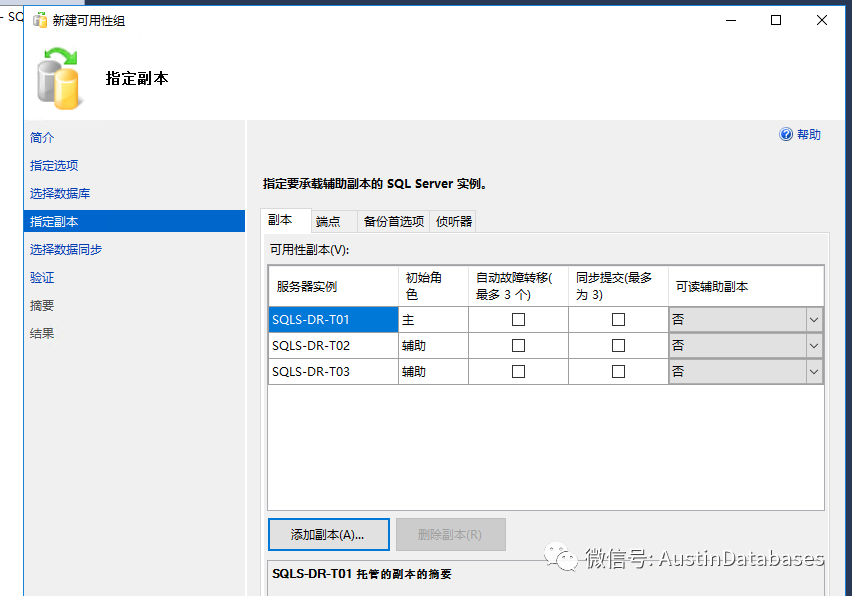Open readable secondary dropdown for SQLS-DR-T01
This screenshot has width=852, height=596.
[813, 319]
